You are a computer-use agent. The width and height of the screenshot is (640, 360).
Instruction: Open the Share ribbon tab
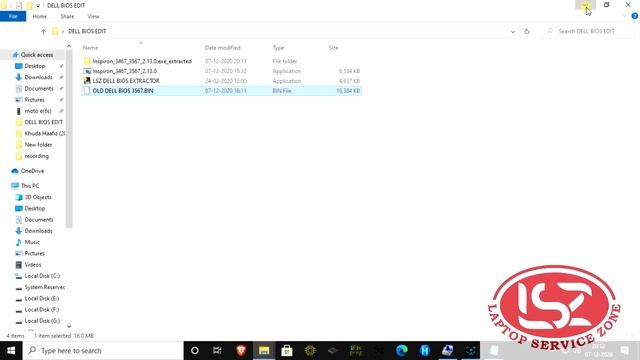coord(67,16)
